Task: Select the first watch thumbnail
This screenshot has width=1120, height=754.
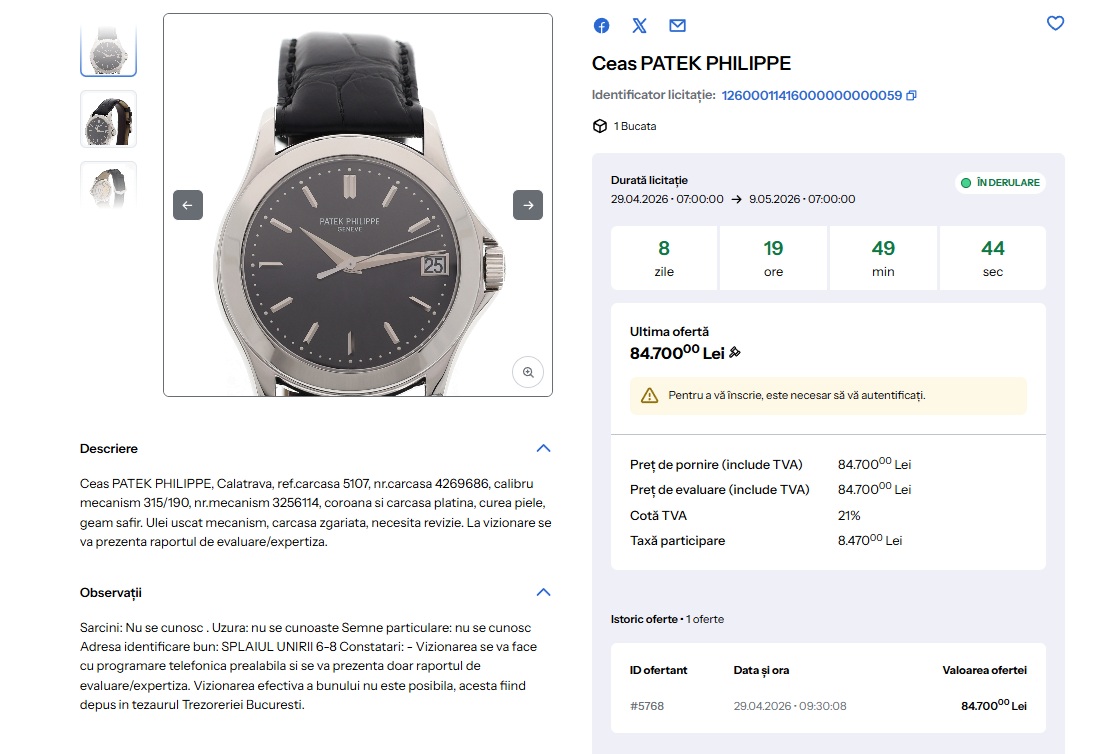Action: point(108,48)
